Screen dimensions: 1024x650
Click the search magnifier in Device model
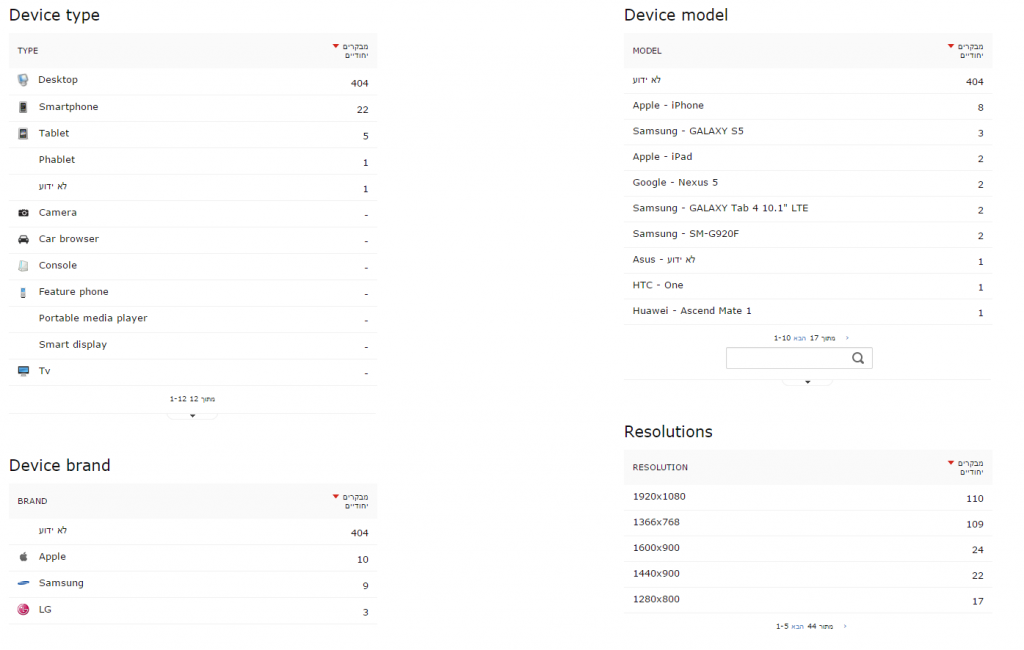(858, 358)
